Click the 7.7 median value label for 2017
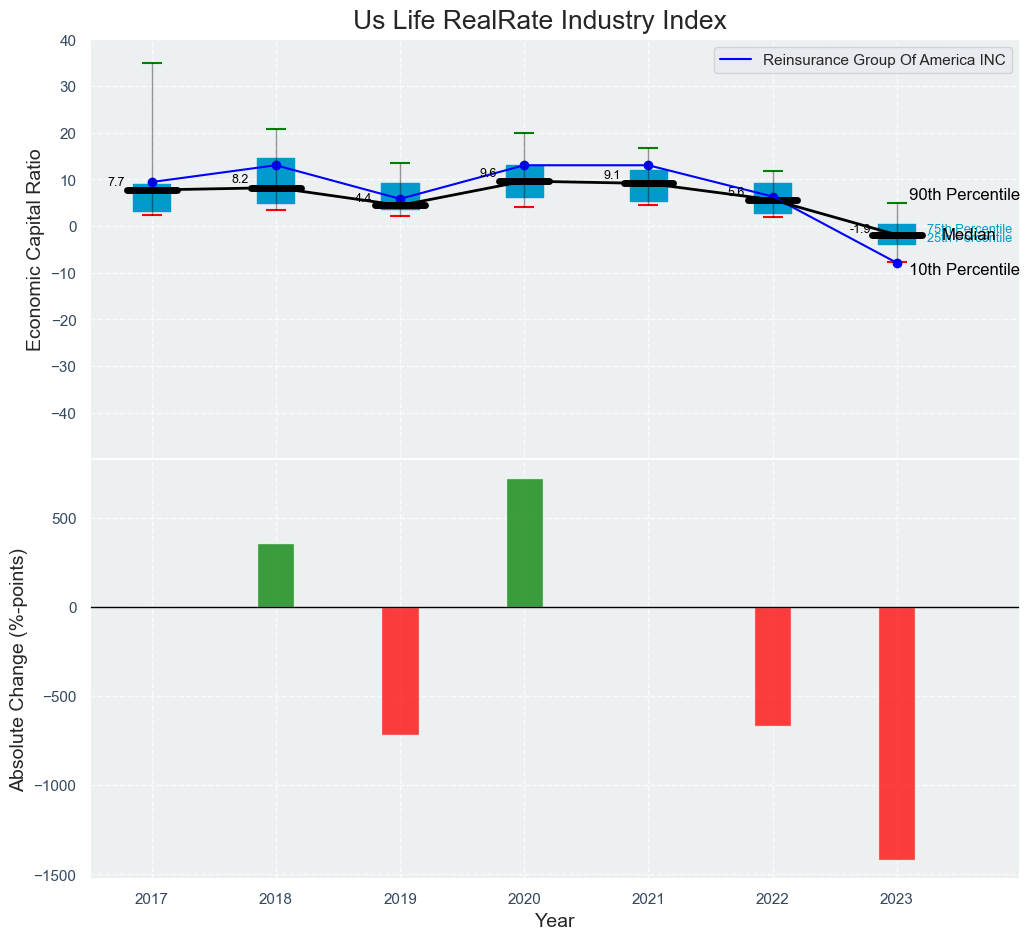Viewport: 1030px width, 940px height. [116, 182]
